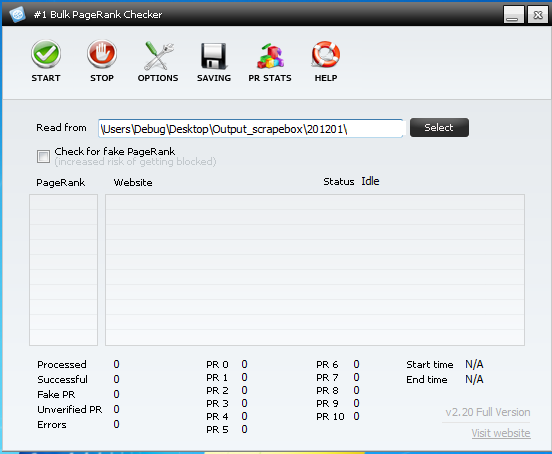Viewport: 552px width, 454px height.
Task: Click the Idle status text
Action: 370,181
